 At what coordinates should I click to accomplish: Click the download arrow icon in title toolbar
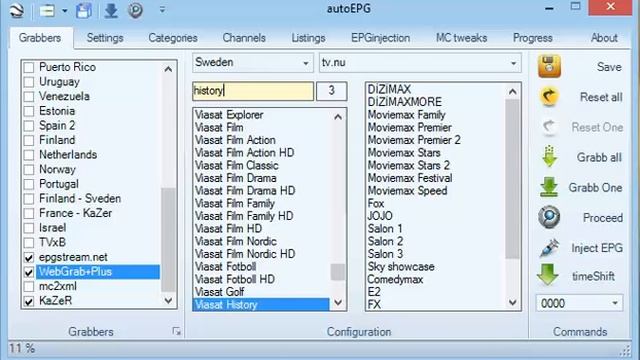pyautogui.click(x=111, y=10)
